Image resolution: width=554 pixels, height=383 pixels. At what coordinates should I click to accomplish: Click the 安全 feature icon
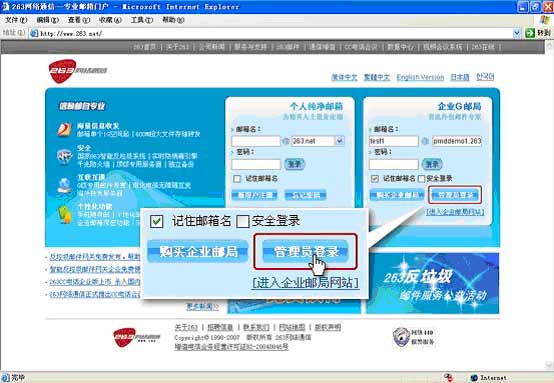pos(65,156)
